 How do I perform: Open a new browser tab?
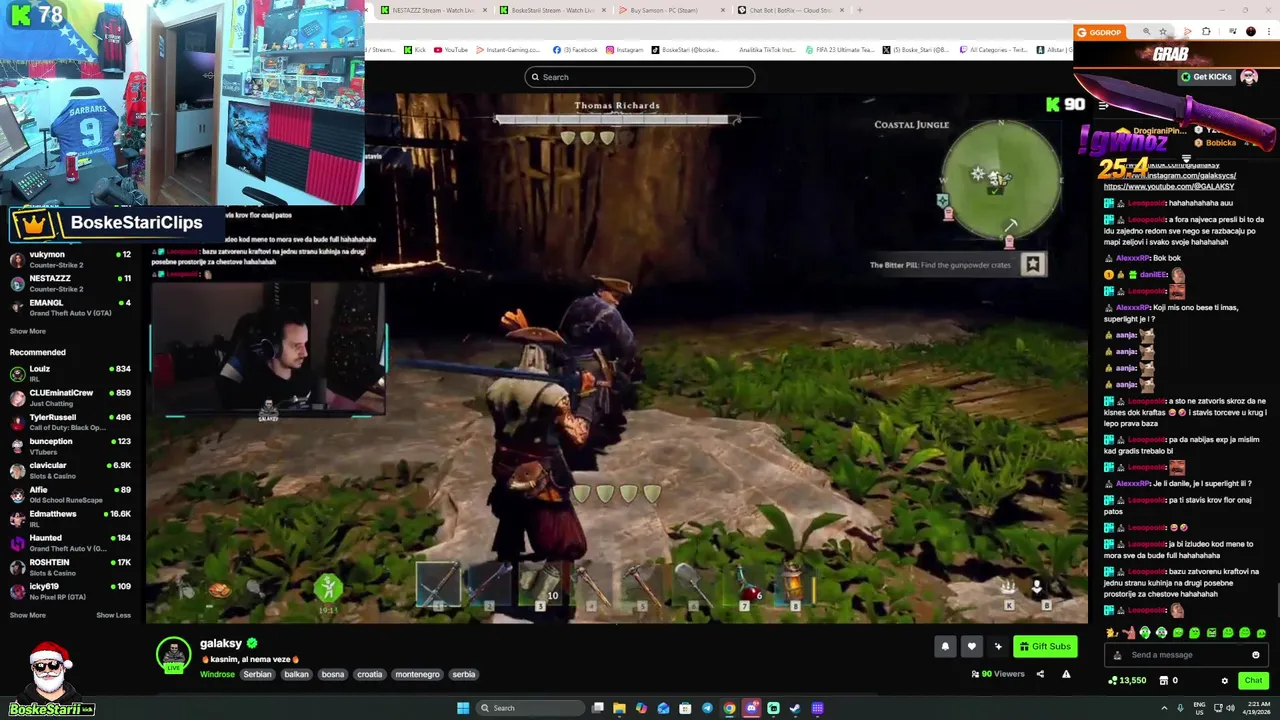click(x=859, y=10)
